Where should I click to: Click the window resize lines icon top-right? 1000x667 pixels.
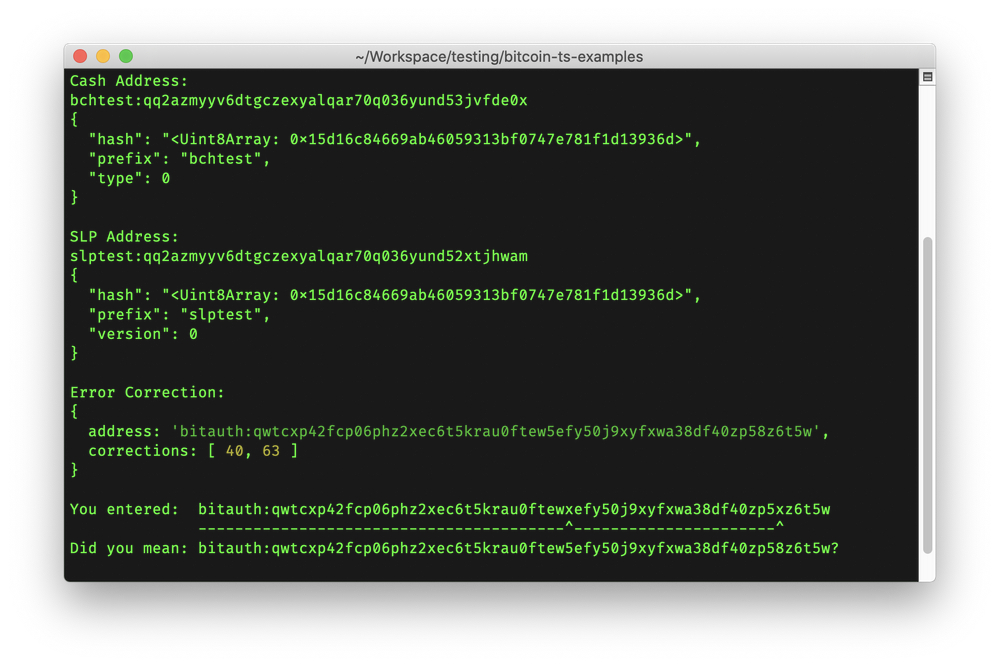pos(926,74)
